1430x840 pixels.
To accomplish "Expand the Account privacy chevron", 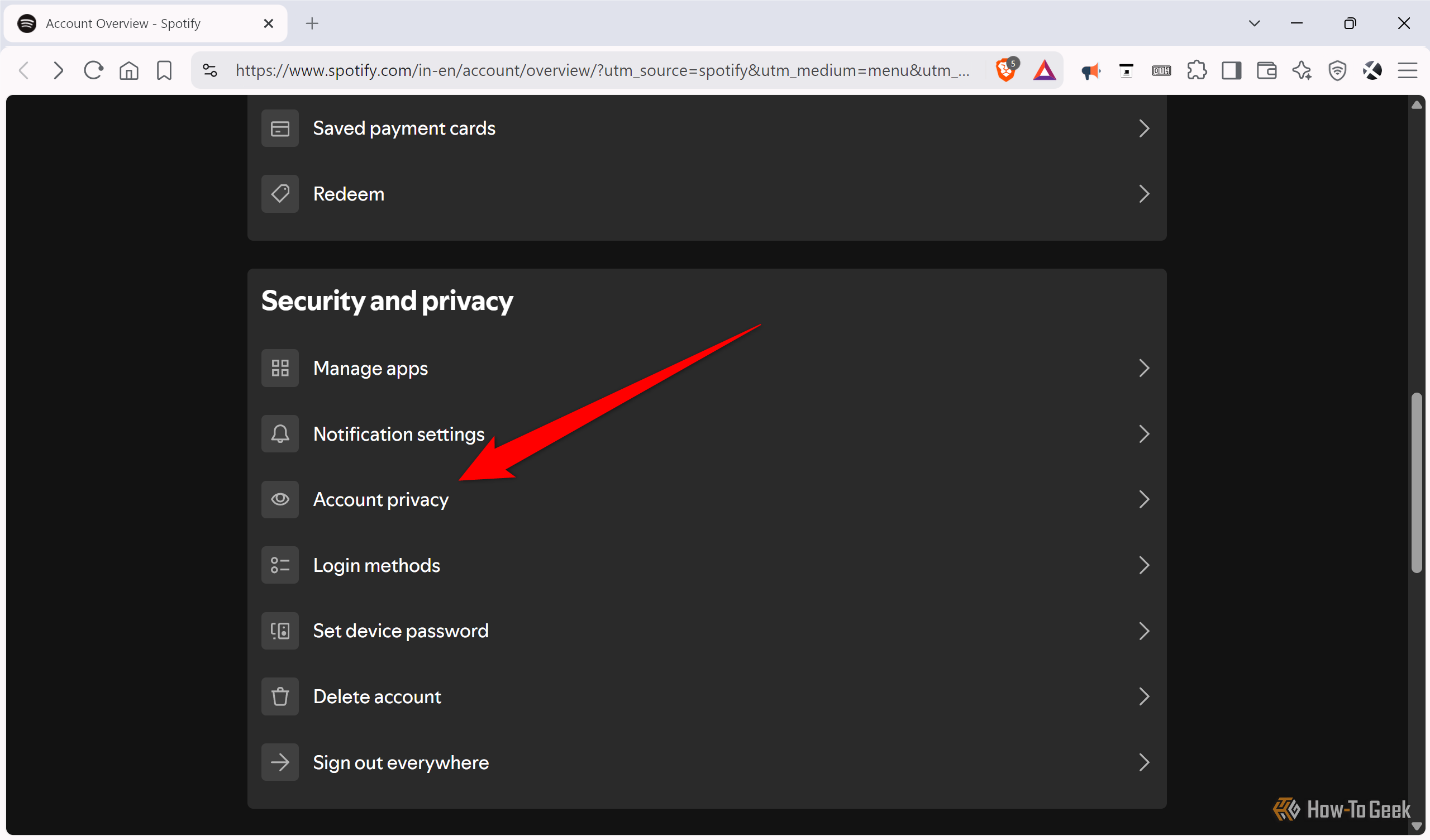I will [1144, 499].
